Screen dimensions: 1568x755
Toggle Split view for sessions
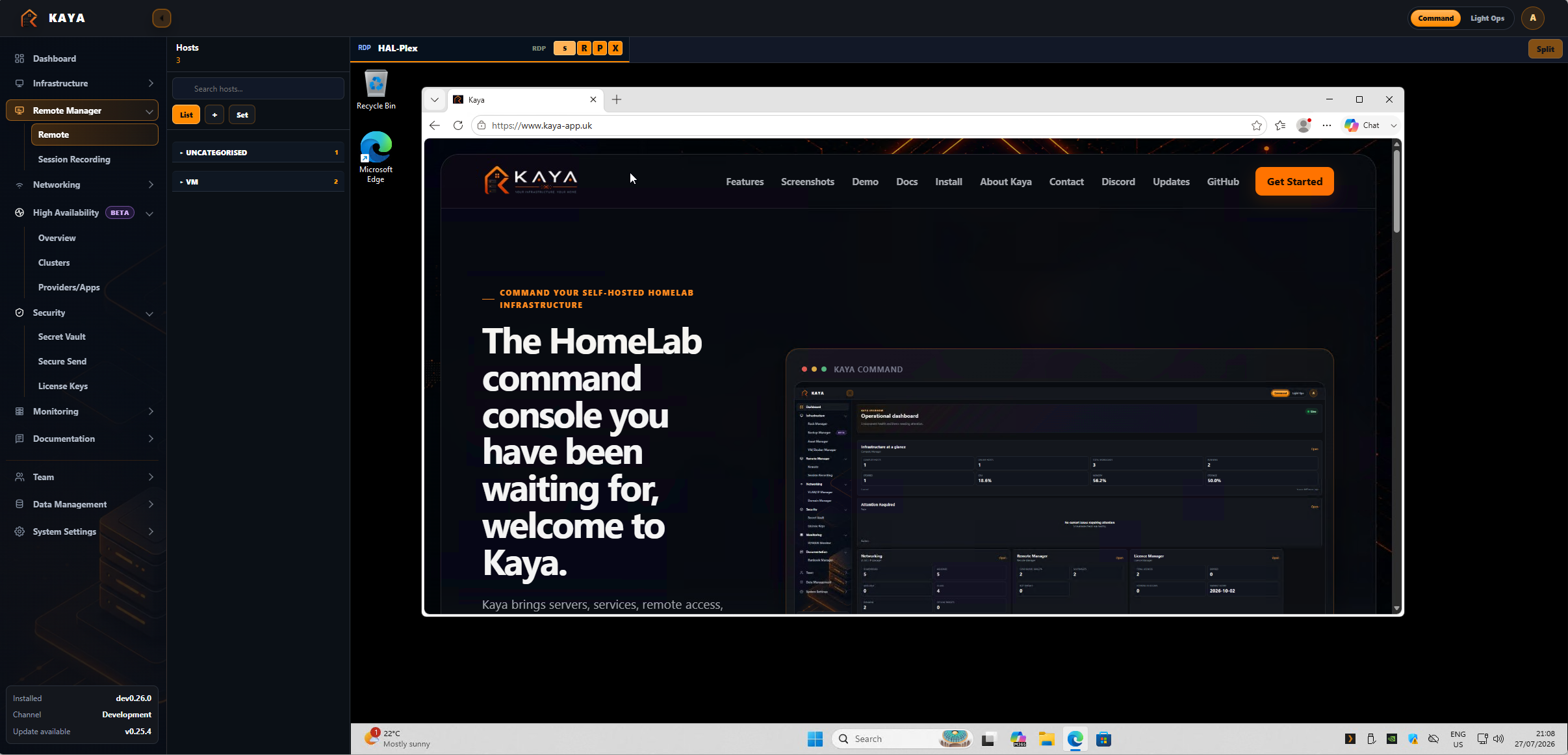coord(1545,49)
